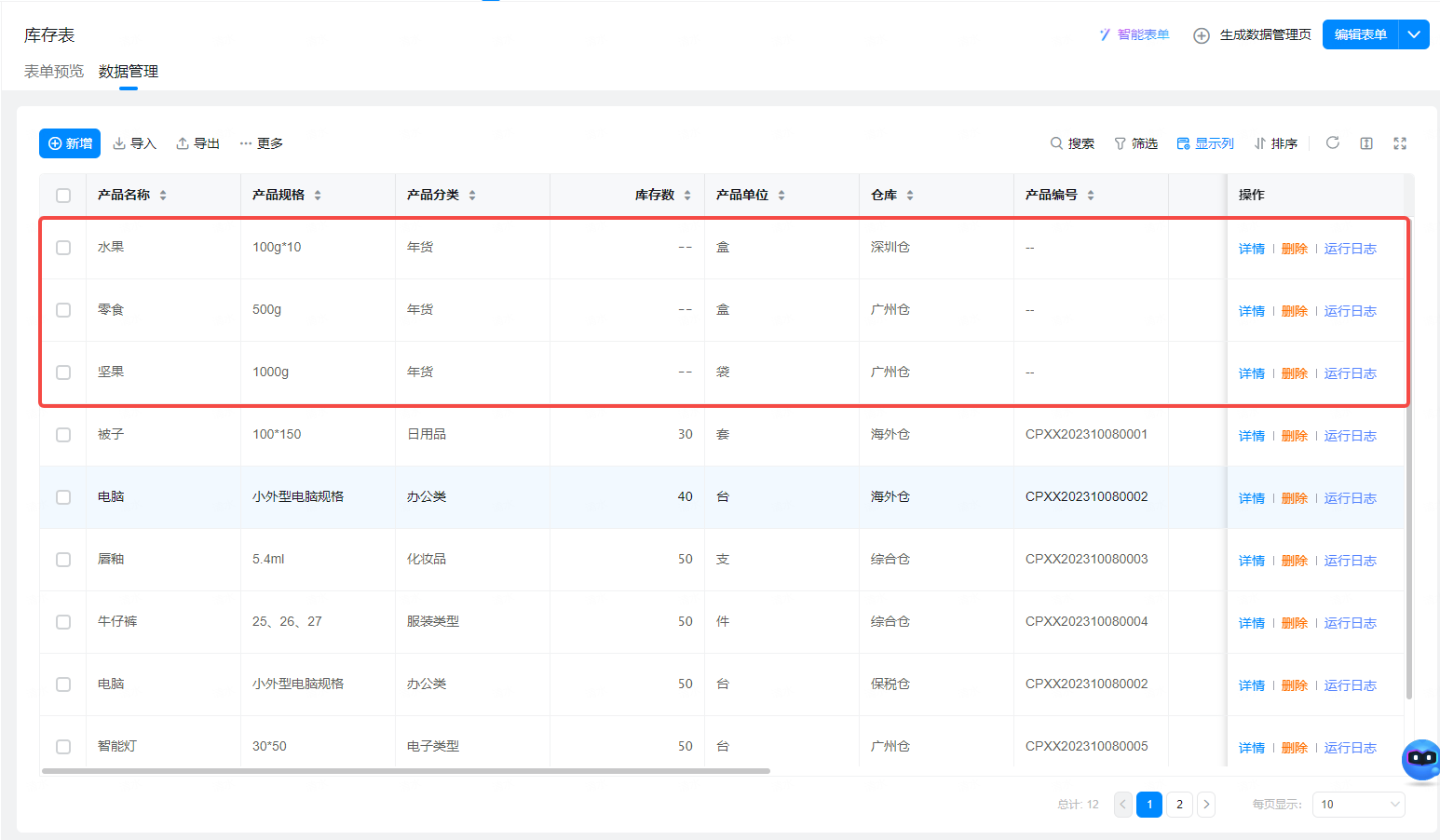Expand the dropdown arrow beside 编辑表单

[1414, 34]
